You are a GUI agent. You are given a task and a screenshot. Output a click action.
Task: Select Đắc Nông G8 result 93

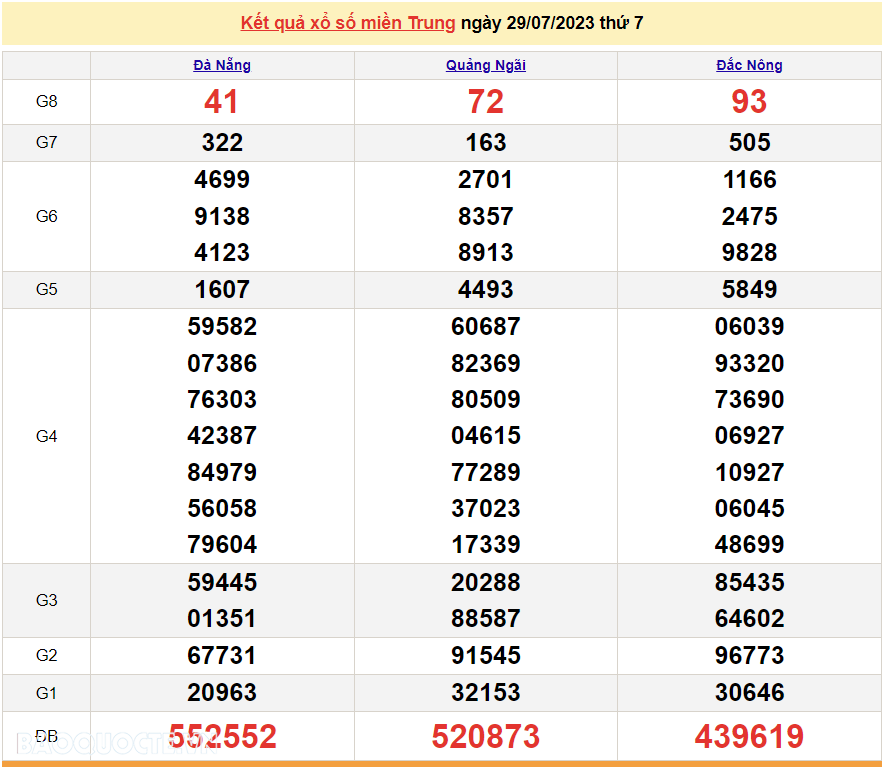(749, 102)
